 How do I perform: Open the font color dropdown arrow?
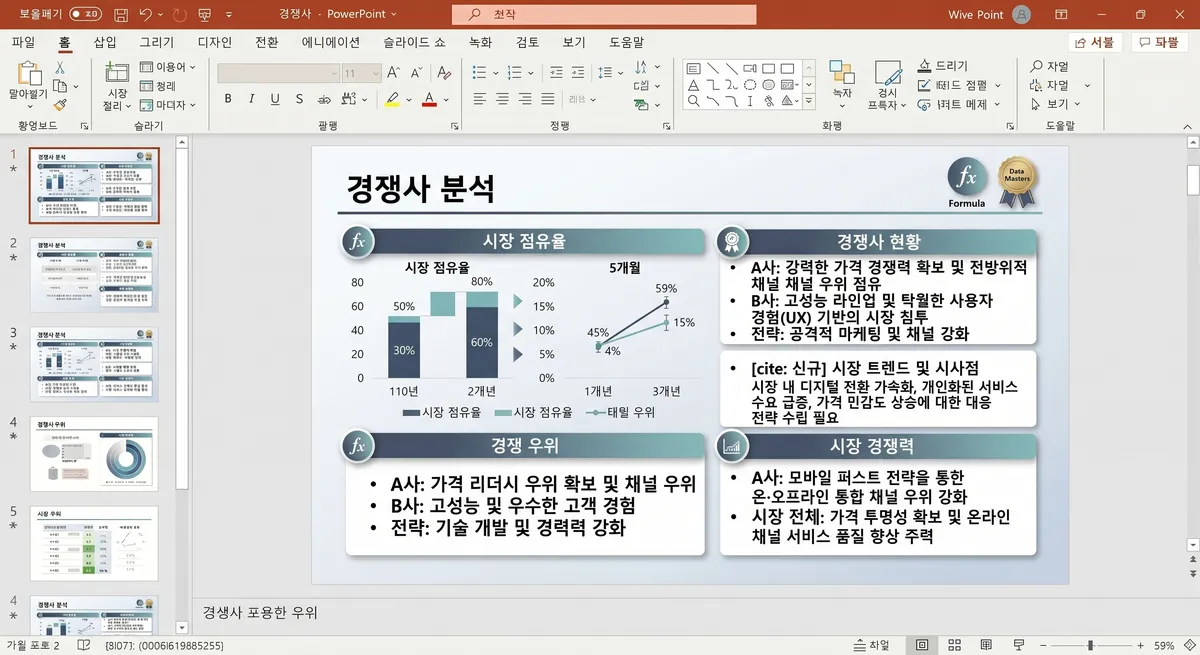(445, 99)
